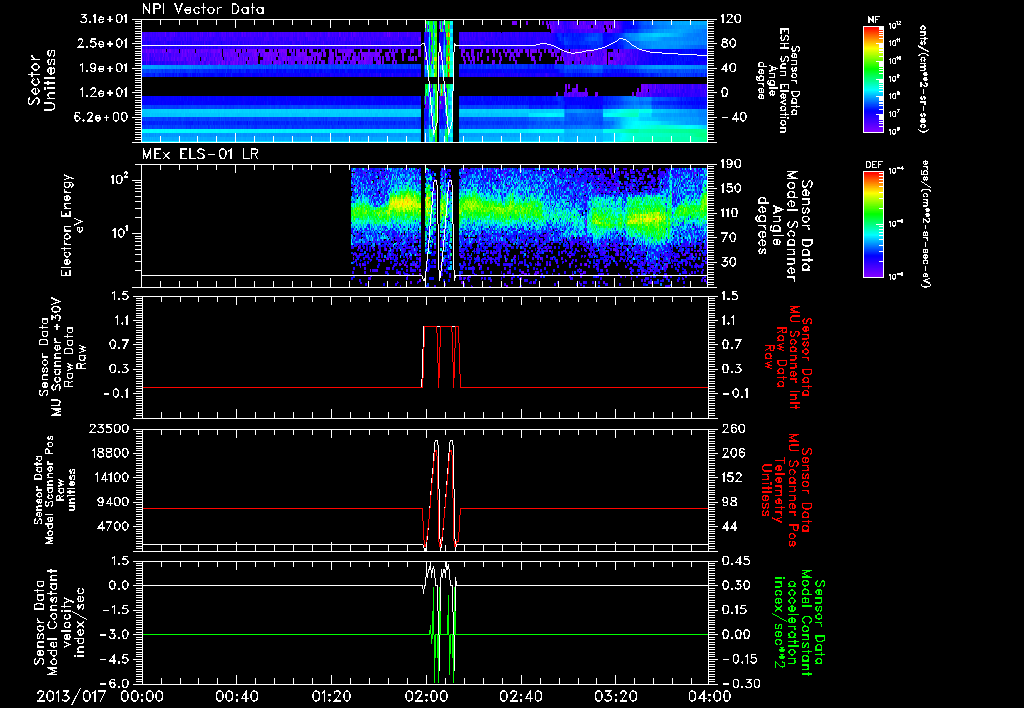The height and width of the screenshot is (708, 1024).
Task: Click the 206 telemetry position tick label
Action: click(x=731, y=453)
